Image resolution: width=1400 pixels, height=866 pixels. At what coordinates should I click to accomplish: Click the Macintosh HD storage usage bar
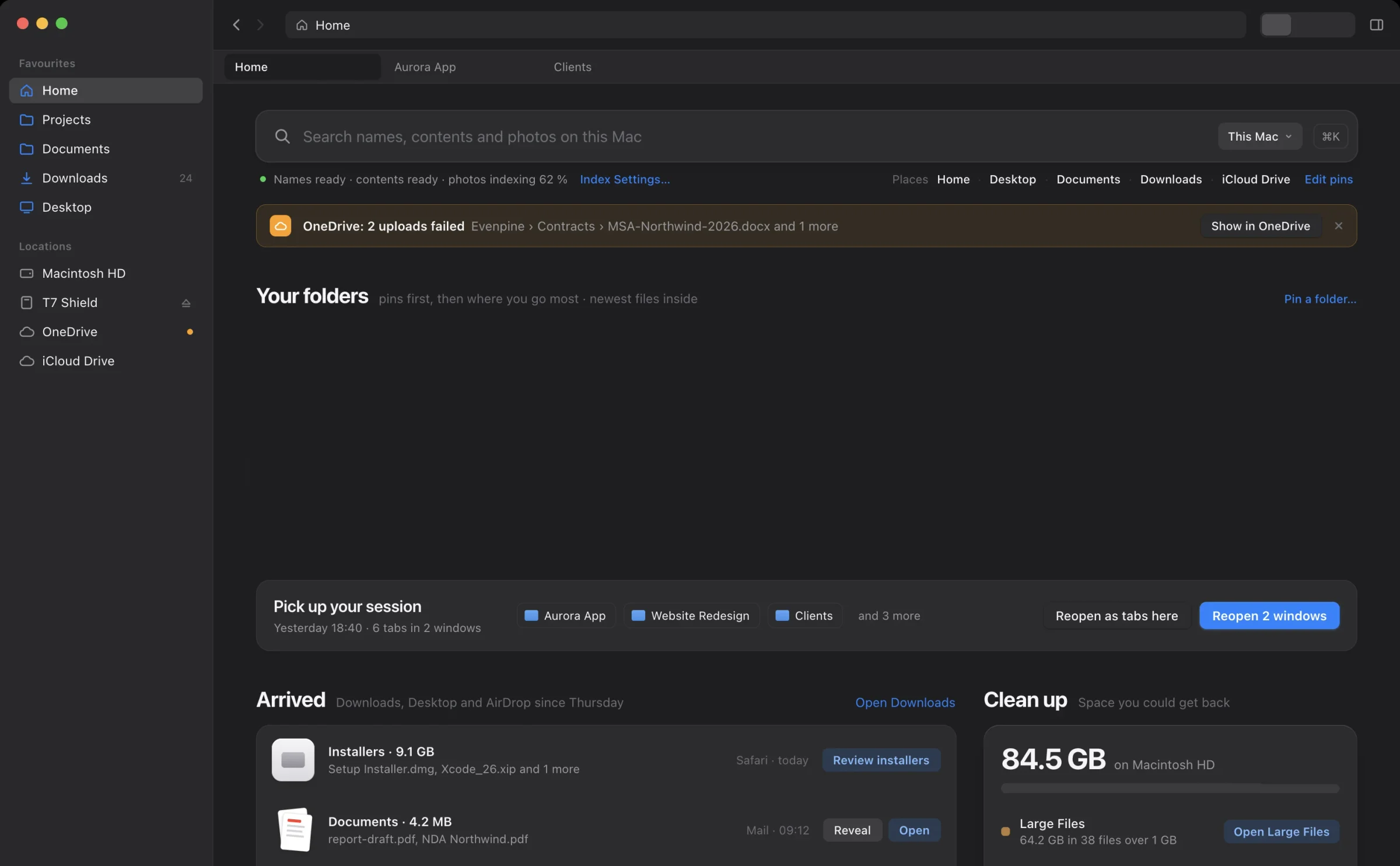click(1170, 788)
